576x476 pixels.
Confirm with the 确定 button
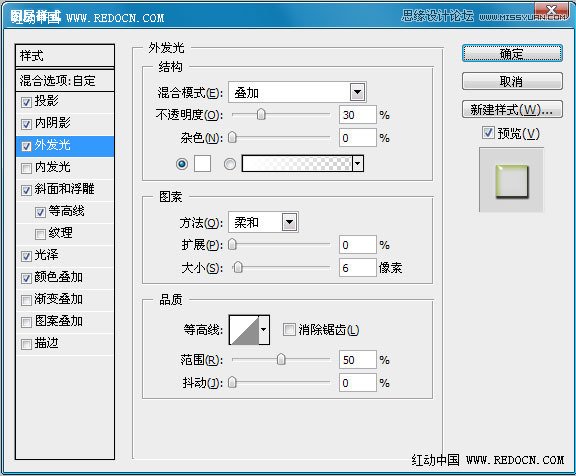[512, 54]
